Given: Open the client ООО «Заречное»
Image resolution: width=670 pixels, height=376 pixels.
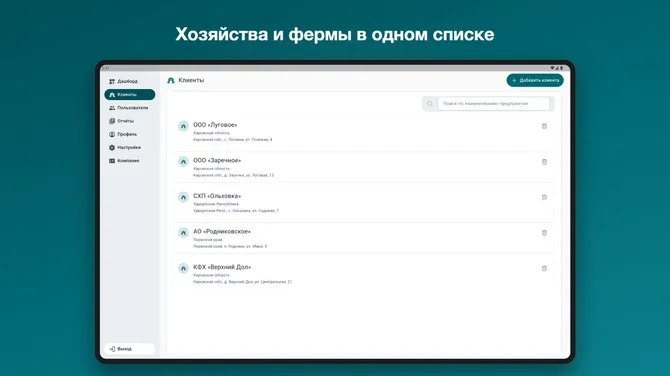Looking at the screenshot, I should tap(217, 160).
